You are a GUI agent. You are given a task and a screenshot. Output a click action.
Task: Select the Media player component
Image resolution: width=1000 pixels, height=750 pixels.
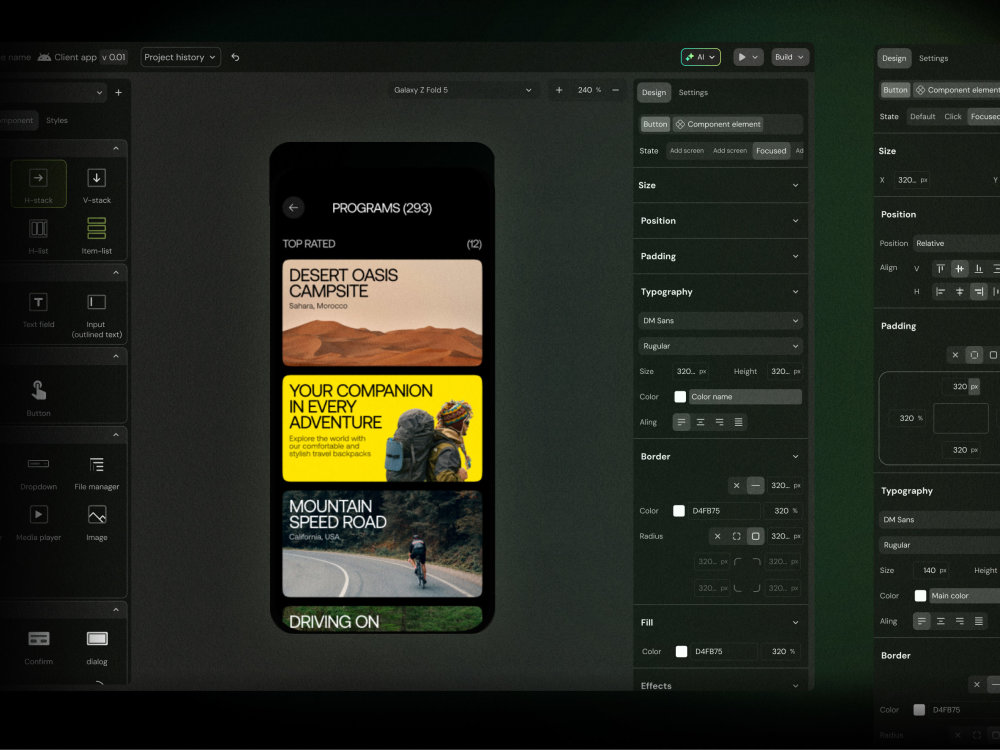[x=38, y=523]
